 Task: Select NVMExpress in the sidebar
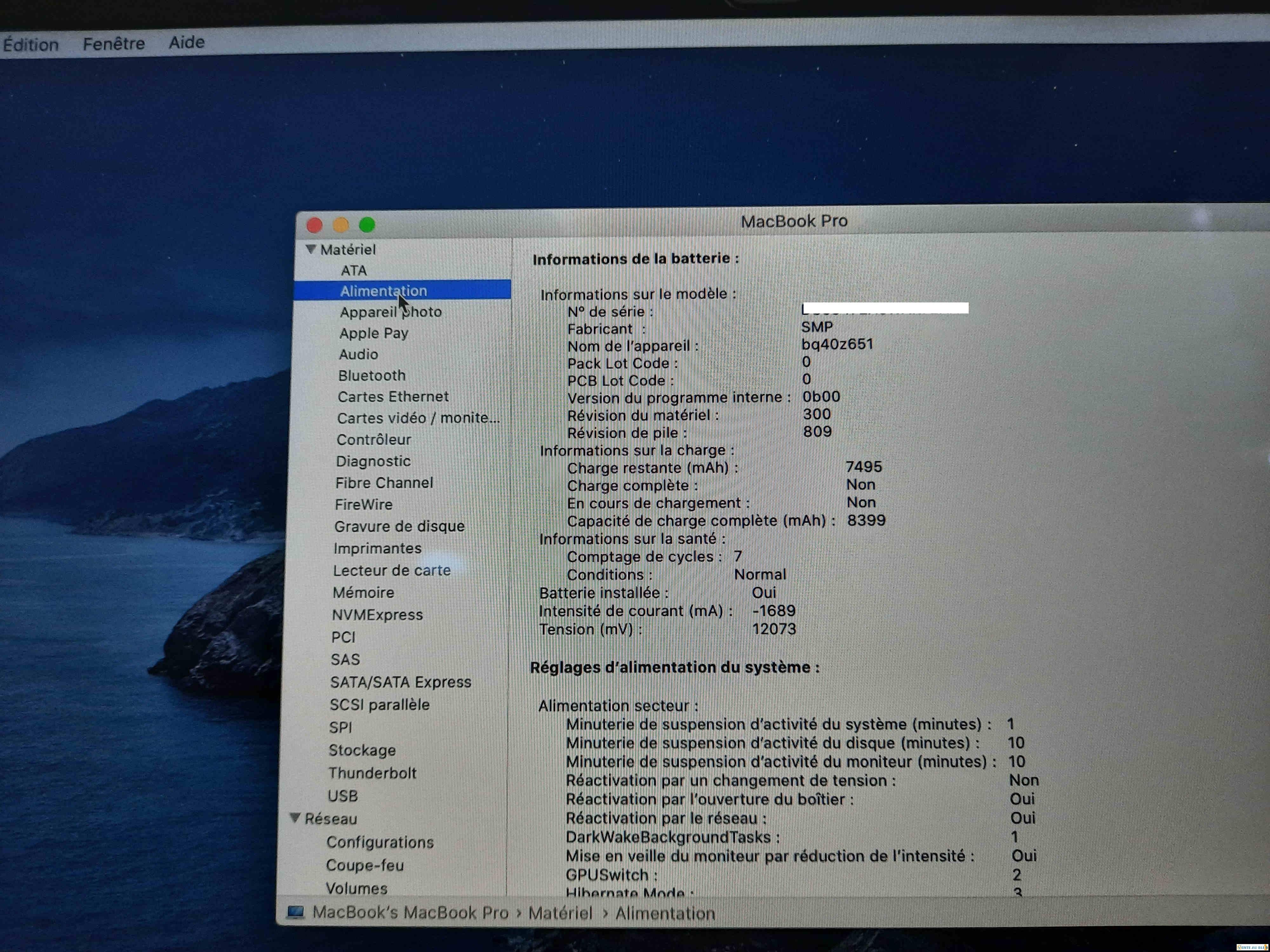377,615
